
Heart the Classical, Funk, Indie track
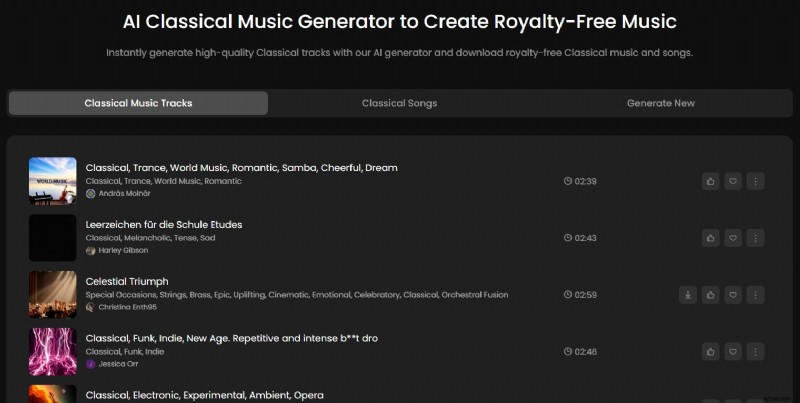click(733, 352)
